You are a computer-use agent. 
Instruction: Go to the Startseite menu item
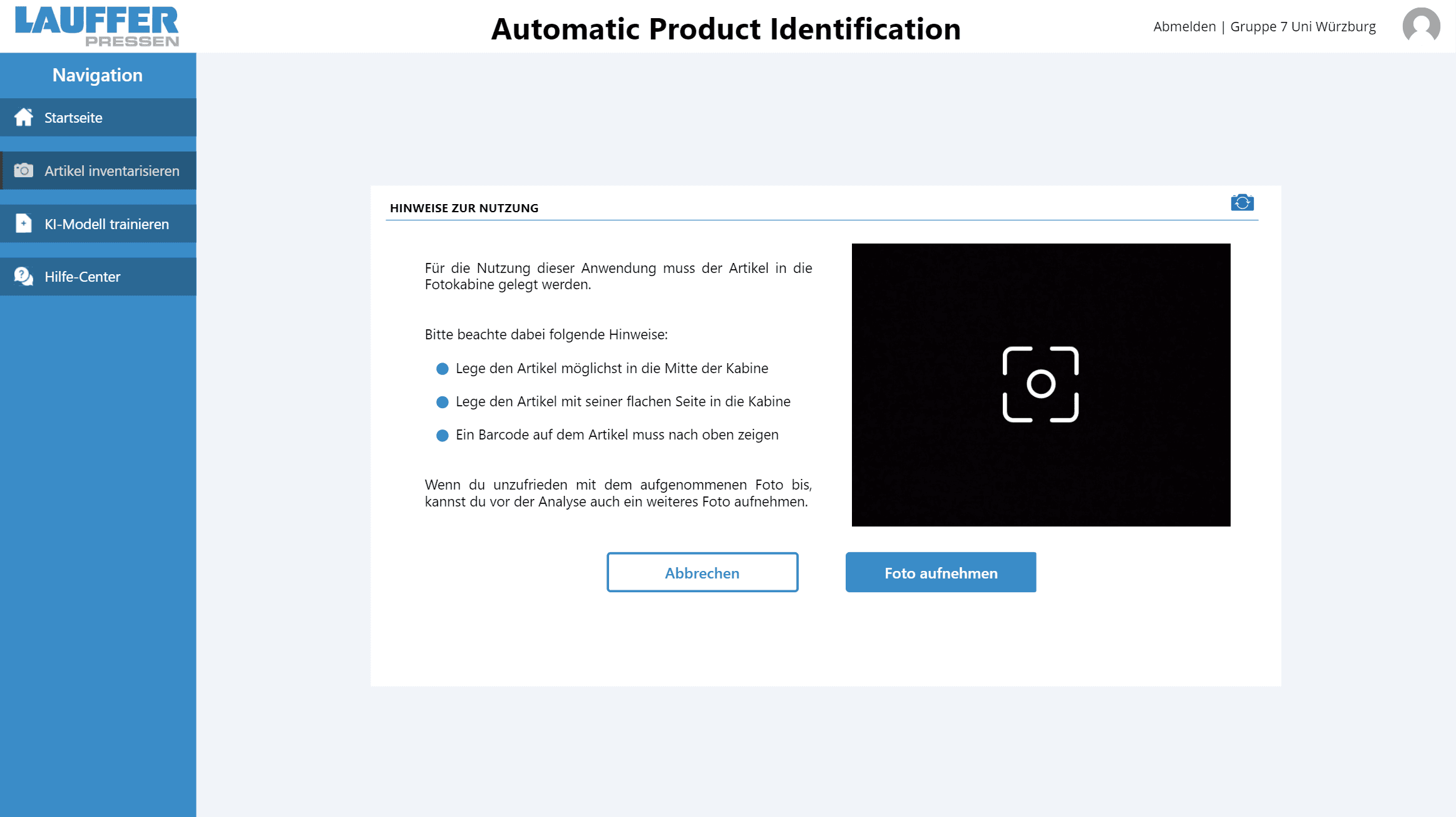tap(73, 118)
